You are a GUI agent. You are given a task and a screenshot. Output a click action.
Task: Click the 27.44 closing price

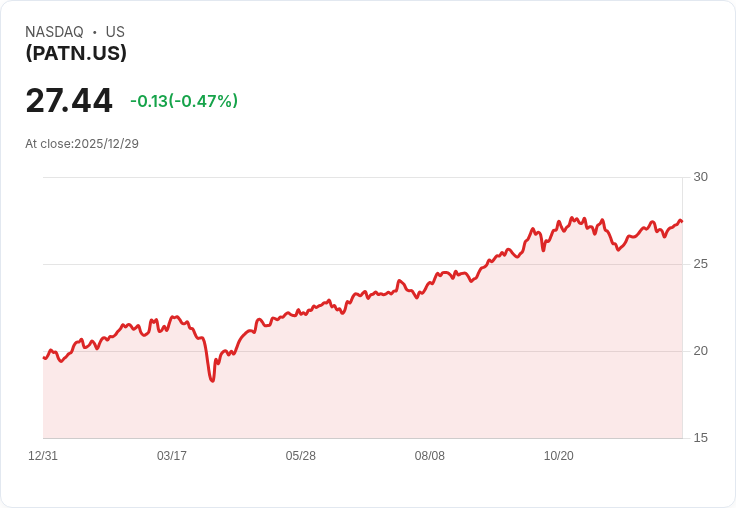click(69, 101)
